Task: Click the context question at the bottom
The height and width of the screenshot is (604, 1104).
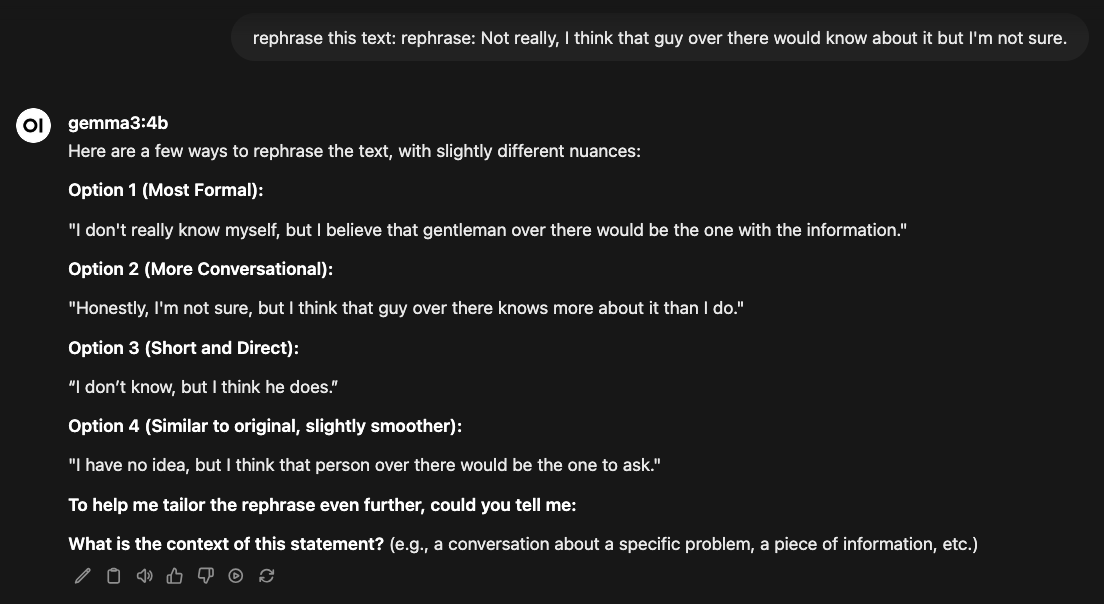Action: (522, 543)
